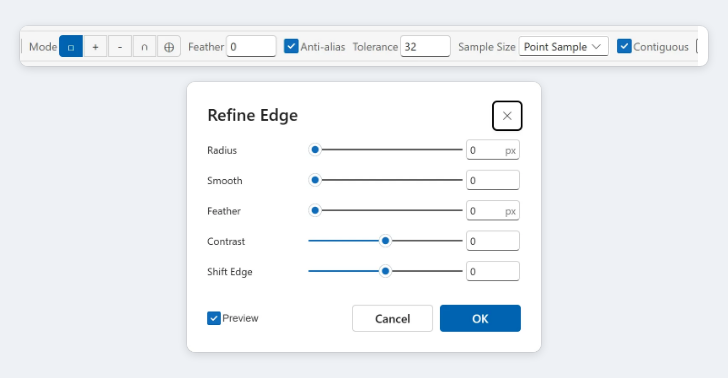The image size is (728, 378).
Task: Focus the Smooth value field
Action: pyautogui.click(x=493, y=180)
